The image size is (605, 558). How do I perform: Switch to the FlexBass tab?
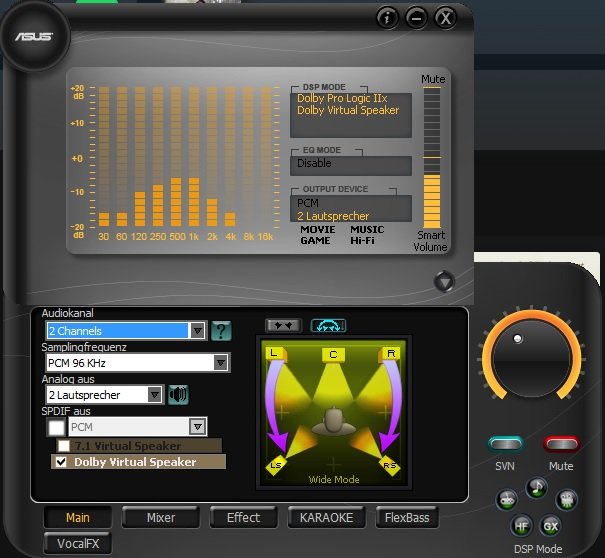[x=407, y=517]
